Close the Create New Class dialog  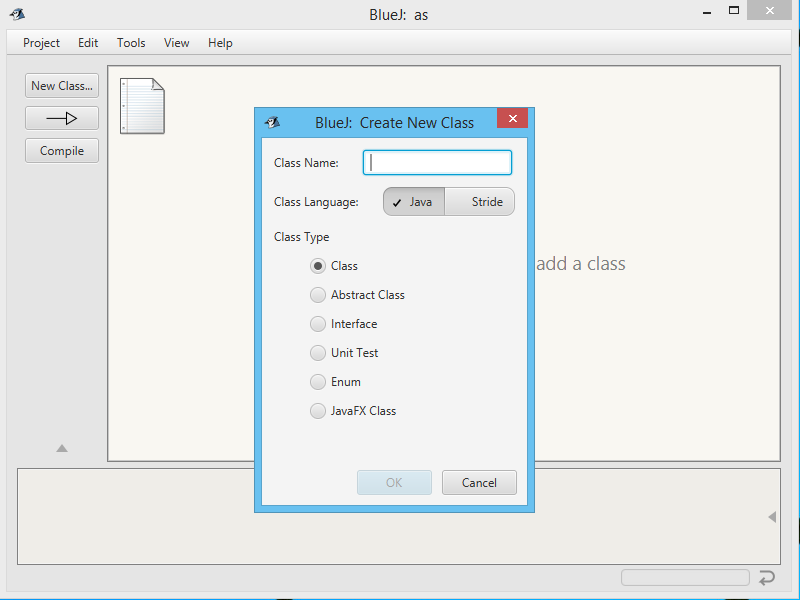(x=512, y=119)
